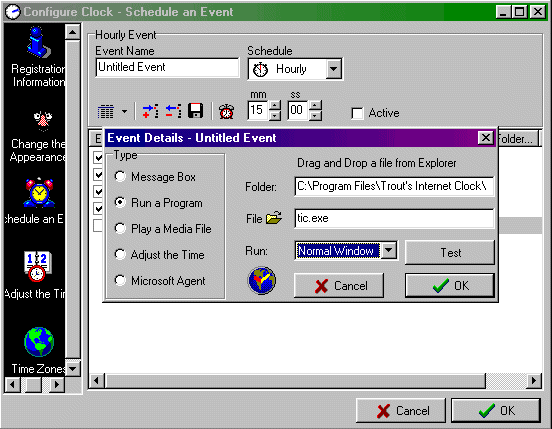Open Adjust the Time sidebar icon
The image size is (552, 429).
point(38,266)
